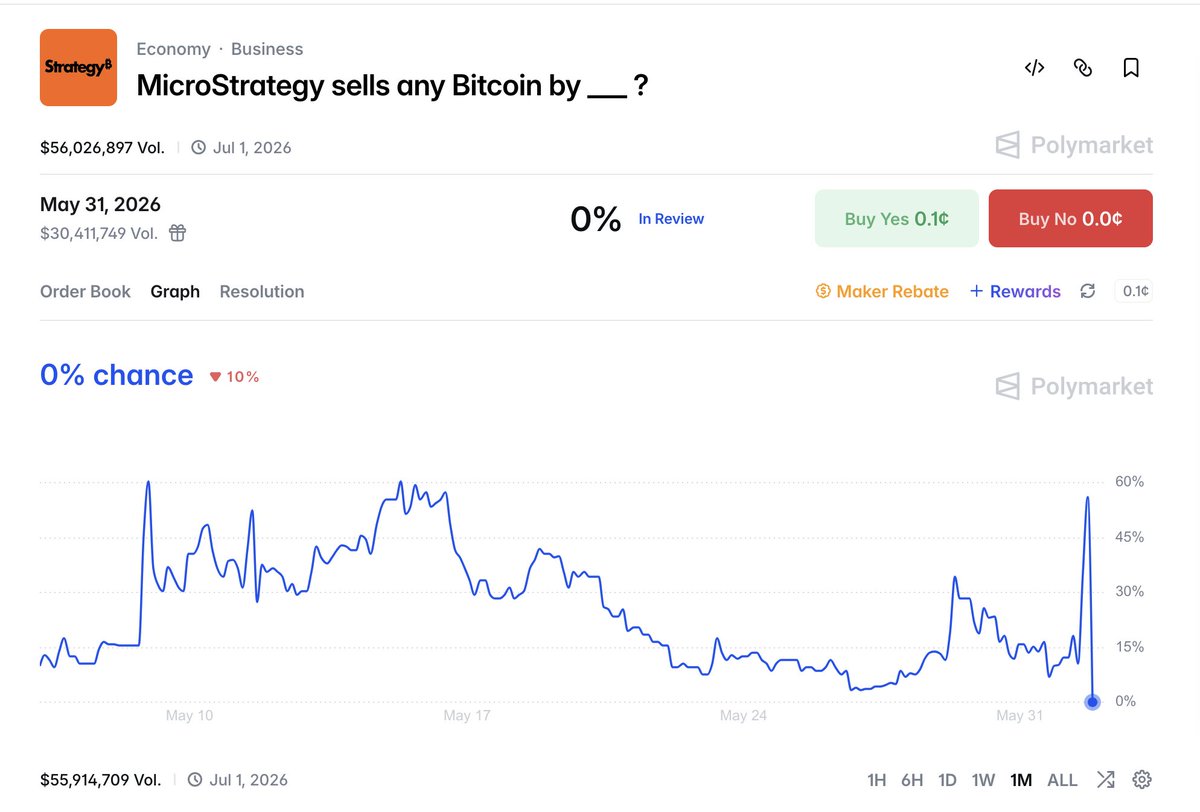Click the Maker Rebate coin icon
This screenshot has width=1200, height=812.
(x=823, y=292)
